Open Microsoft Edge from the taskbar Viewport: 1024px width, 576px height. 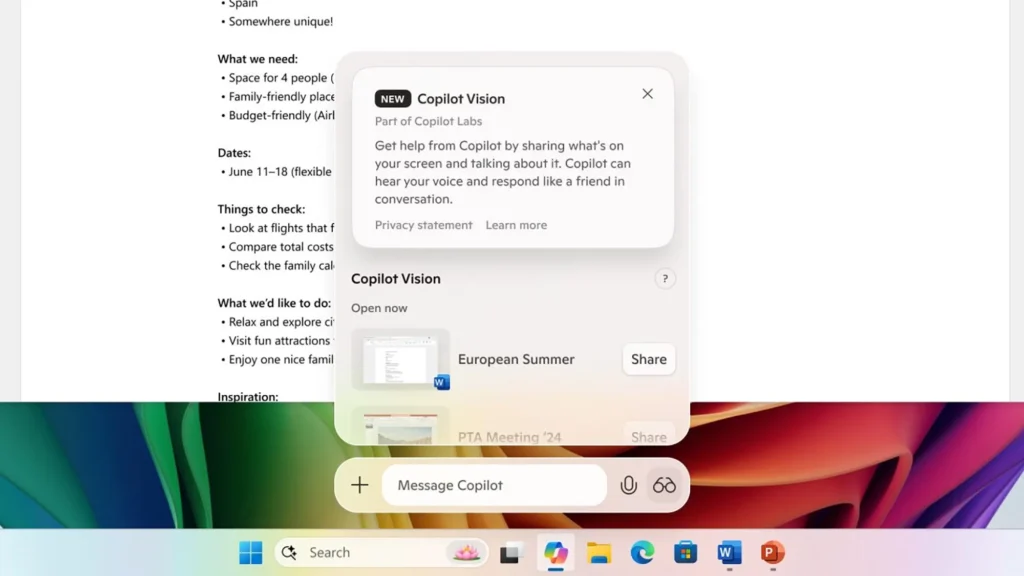tap(641, 552)
